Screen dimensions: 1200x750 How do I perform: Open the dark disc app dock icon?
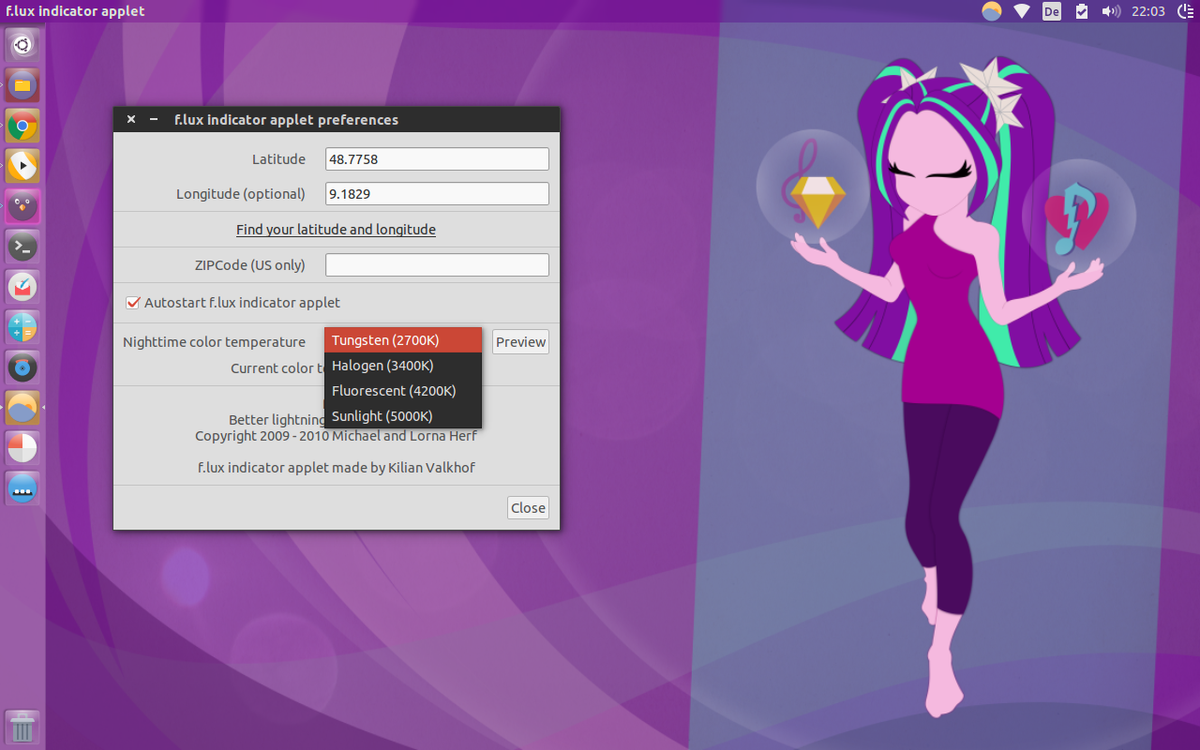point(22,368)
